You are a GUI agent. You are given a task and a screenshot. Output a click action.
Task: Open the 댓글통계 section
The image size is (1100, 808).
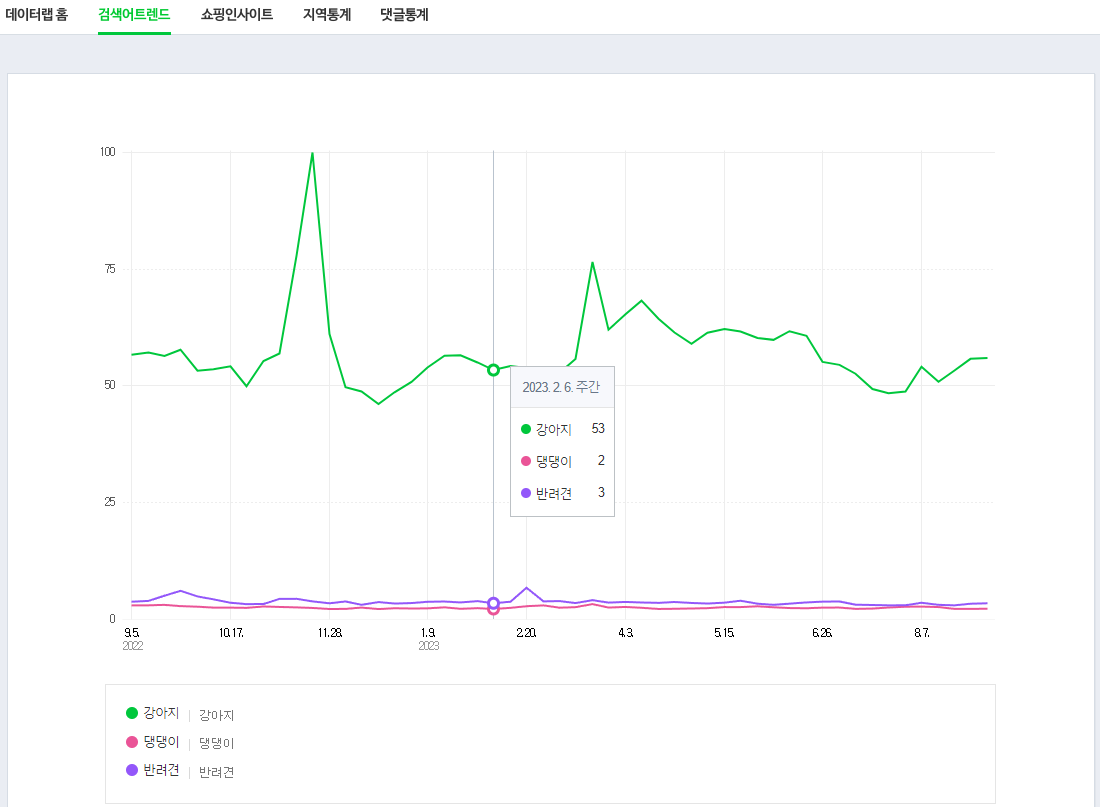404,15
